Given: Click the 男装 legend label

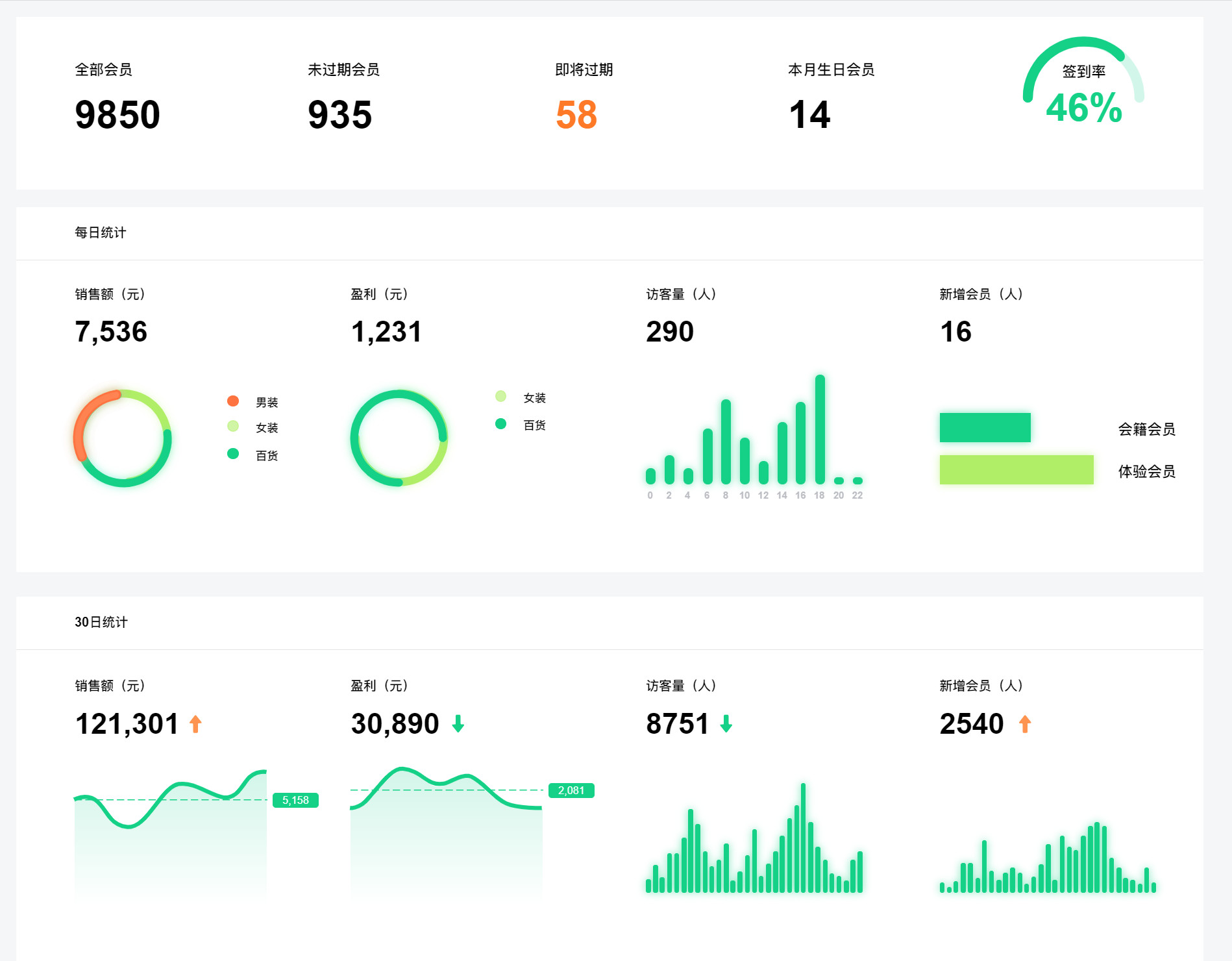Looking at the screenshot, I should 267,403.
